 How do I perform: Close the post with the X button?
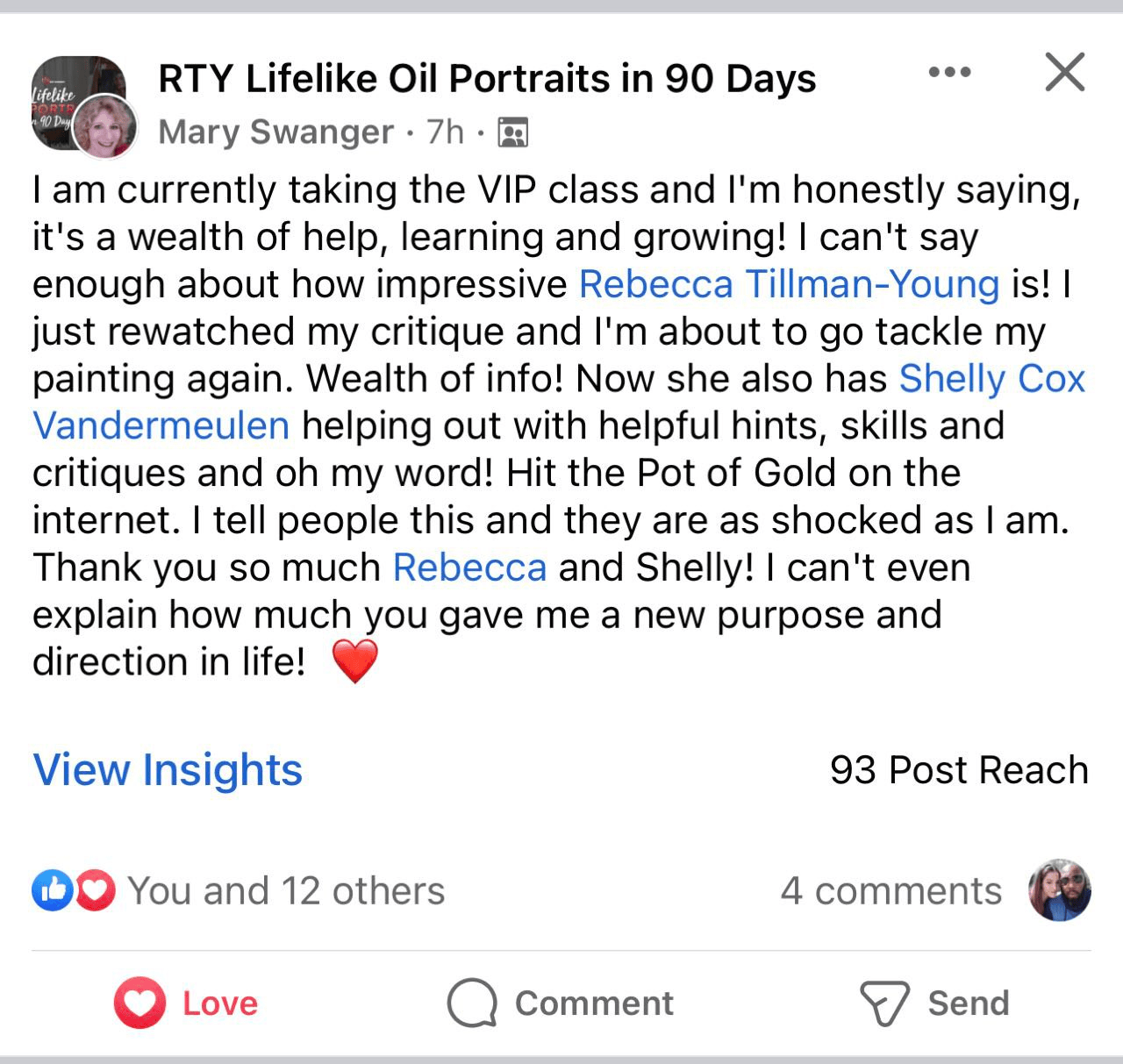1065,72
